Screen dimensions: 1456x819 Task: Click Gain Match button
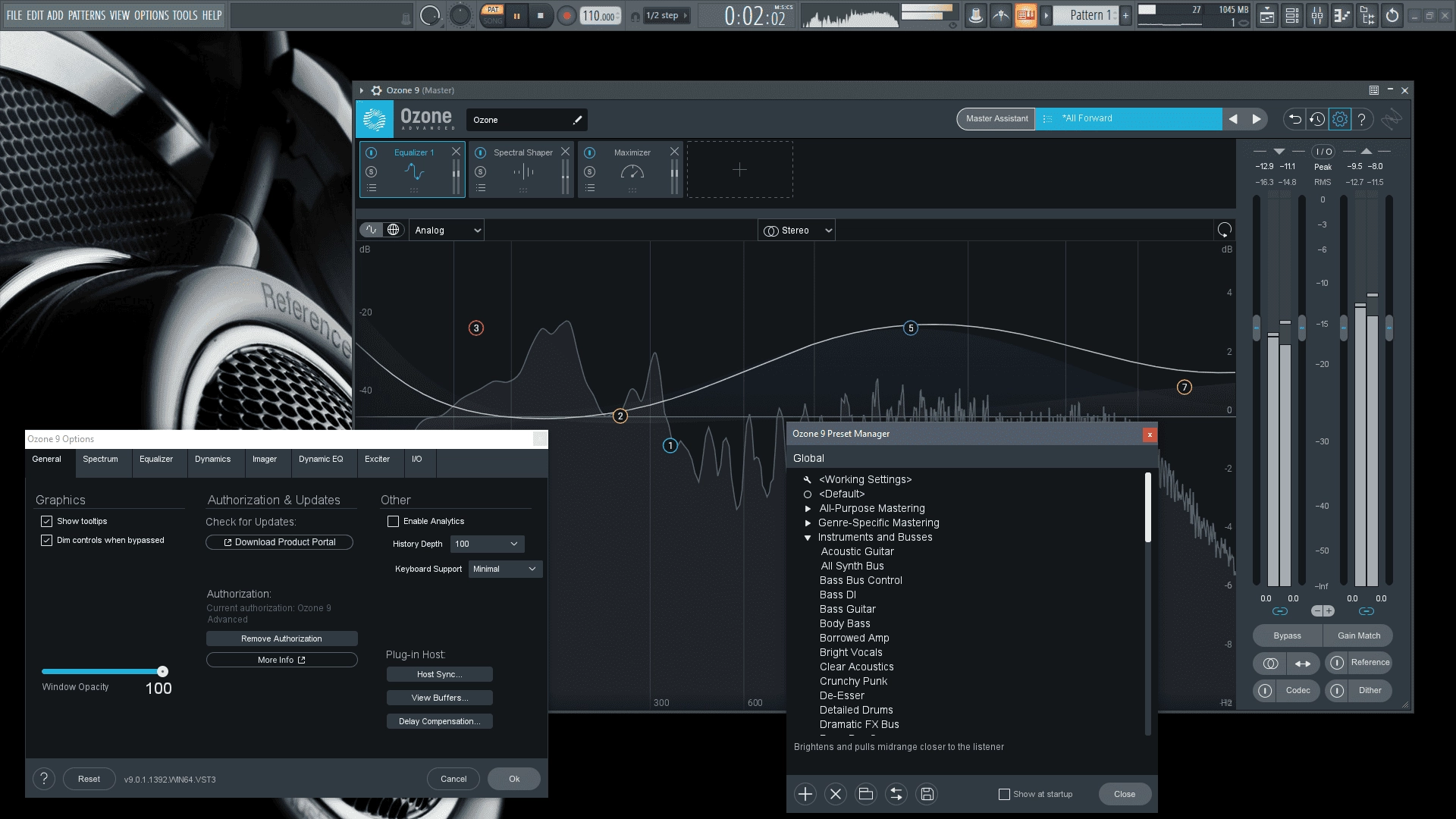[1359, 636]
